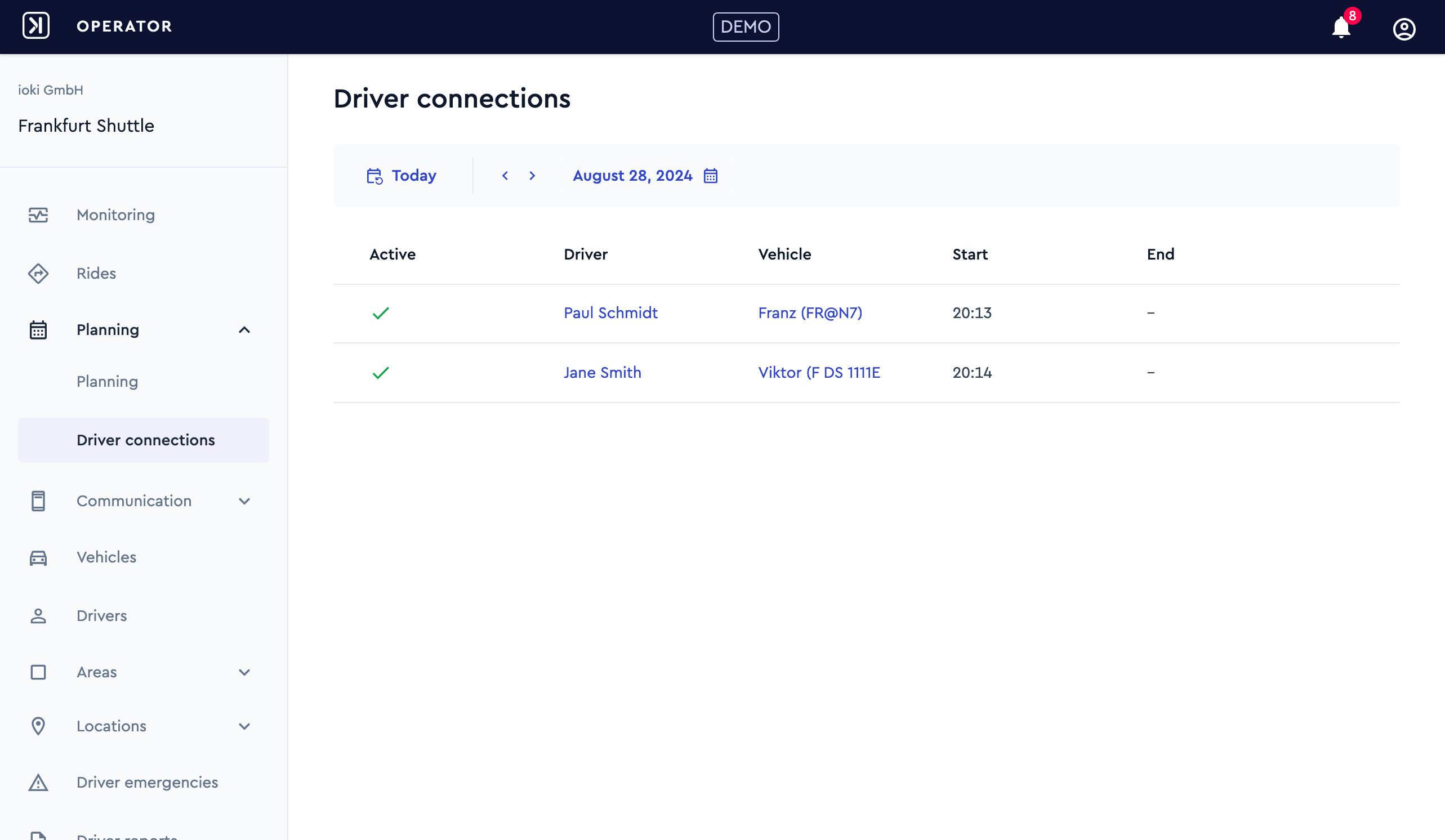Select Driver connections in sidebar
The height and width of the screenshot is (840, 1445).
(144, 440)
